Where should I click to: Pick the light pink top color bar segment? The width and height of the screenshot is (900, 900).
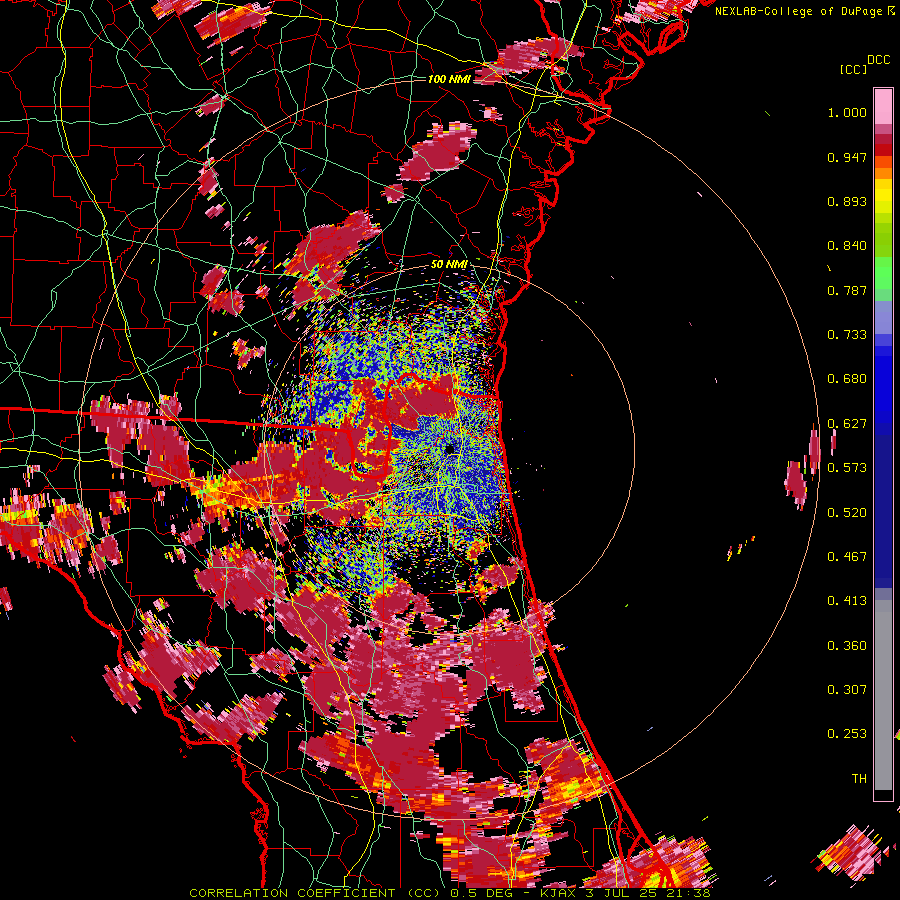pos(883,107)
